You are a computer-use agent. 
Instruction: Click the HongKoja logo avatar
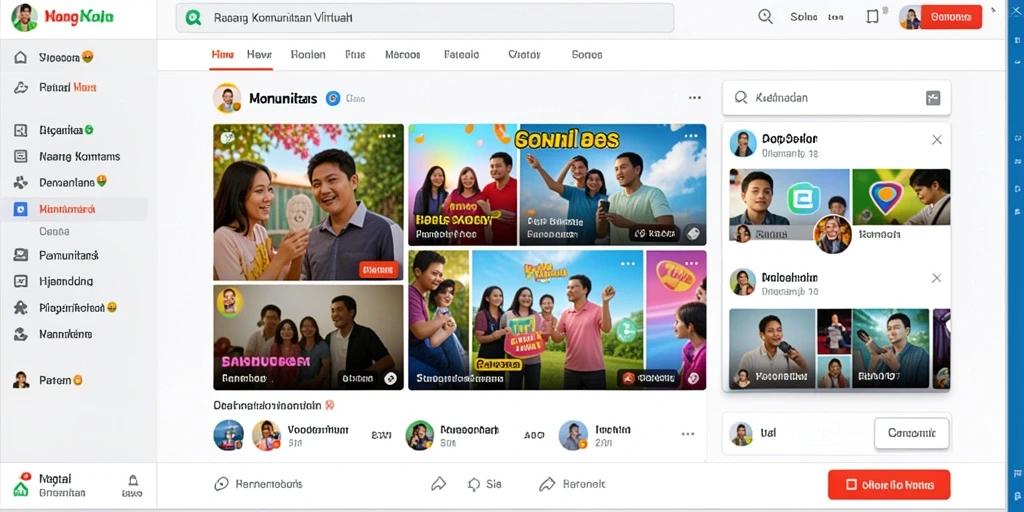coord(24,18)
